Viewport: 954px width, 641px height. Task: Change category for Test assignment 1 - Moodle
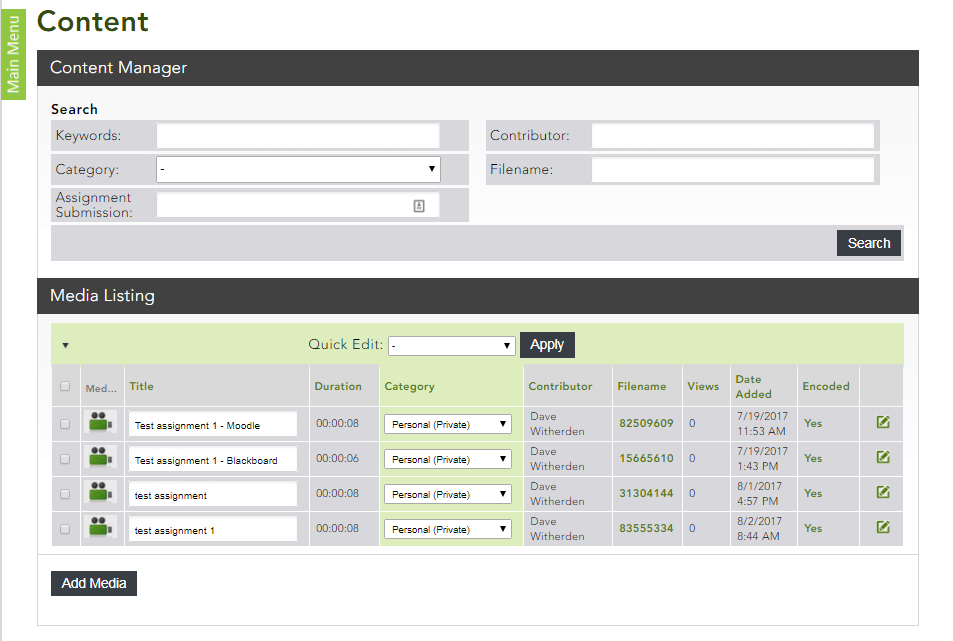coord(448,424)
